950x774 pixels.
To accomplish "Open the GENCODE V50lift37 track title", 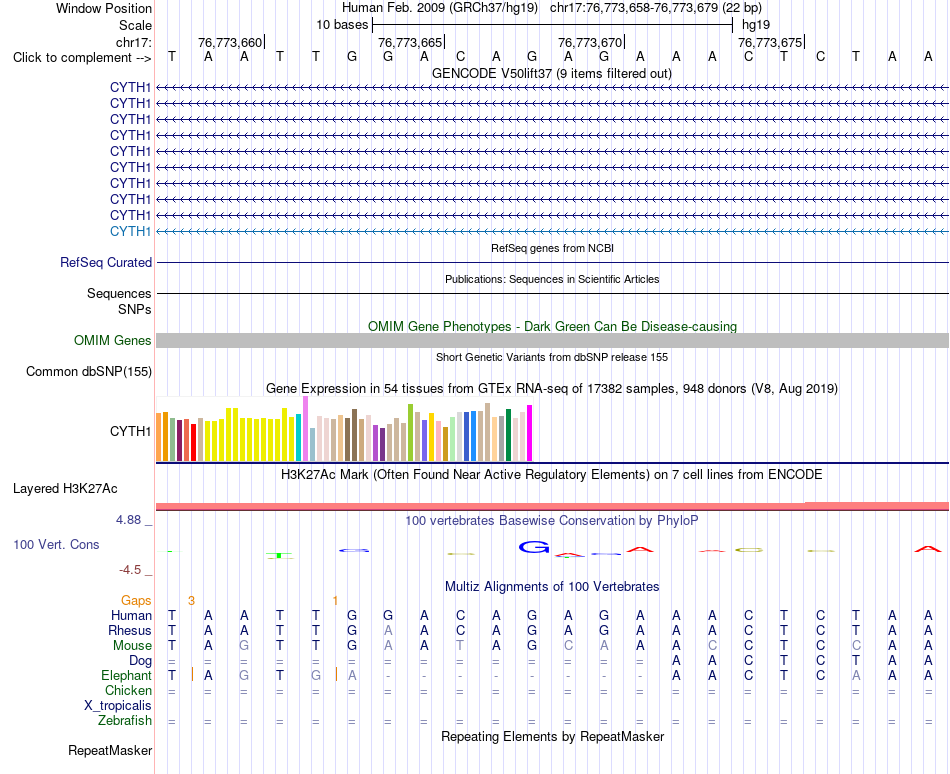I will pos(552,74).
